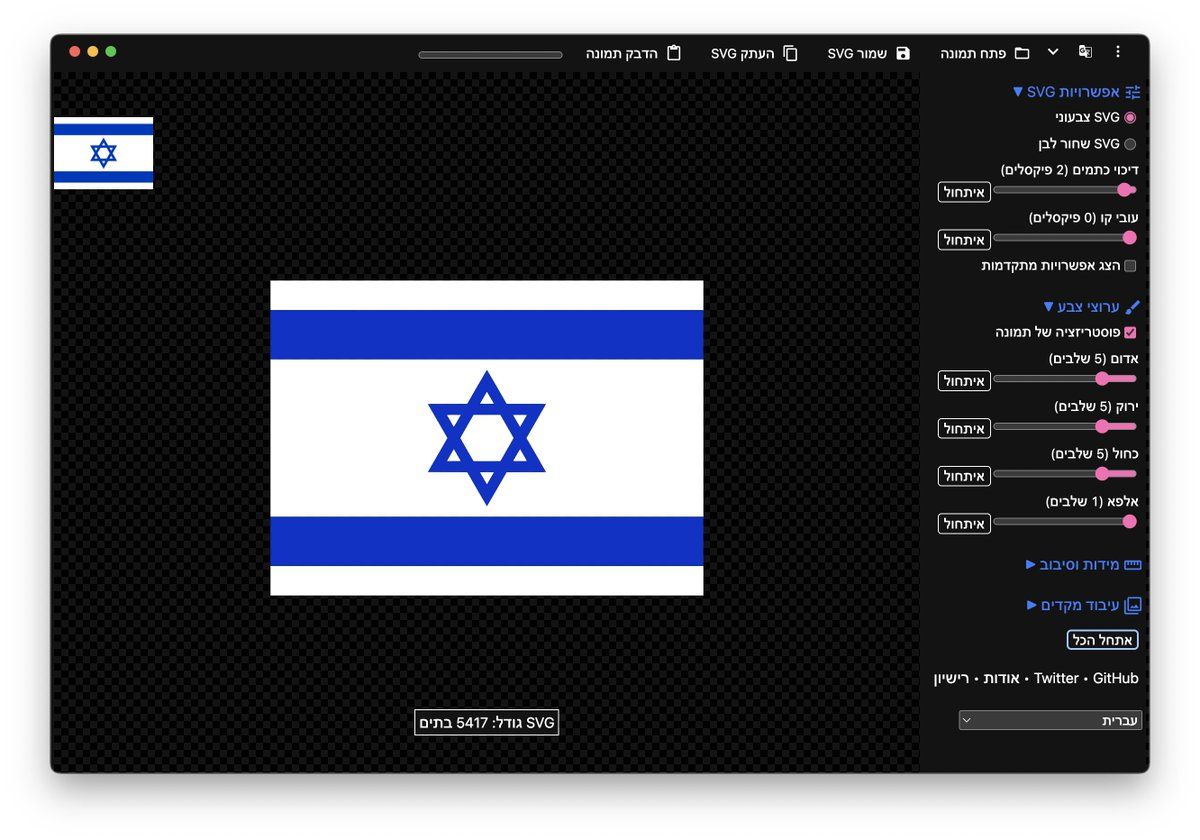Open the 'עברית' language dropdown
Screen dimensions: 1200x840
click(1050, 720)
